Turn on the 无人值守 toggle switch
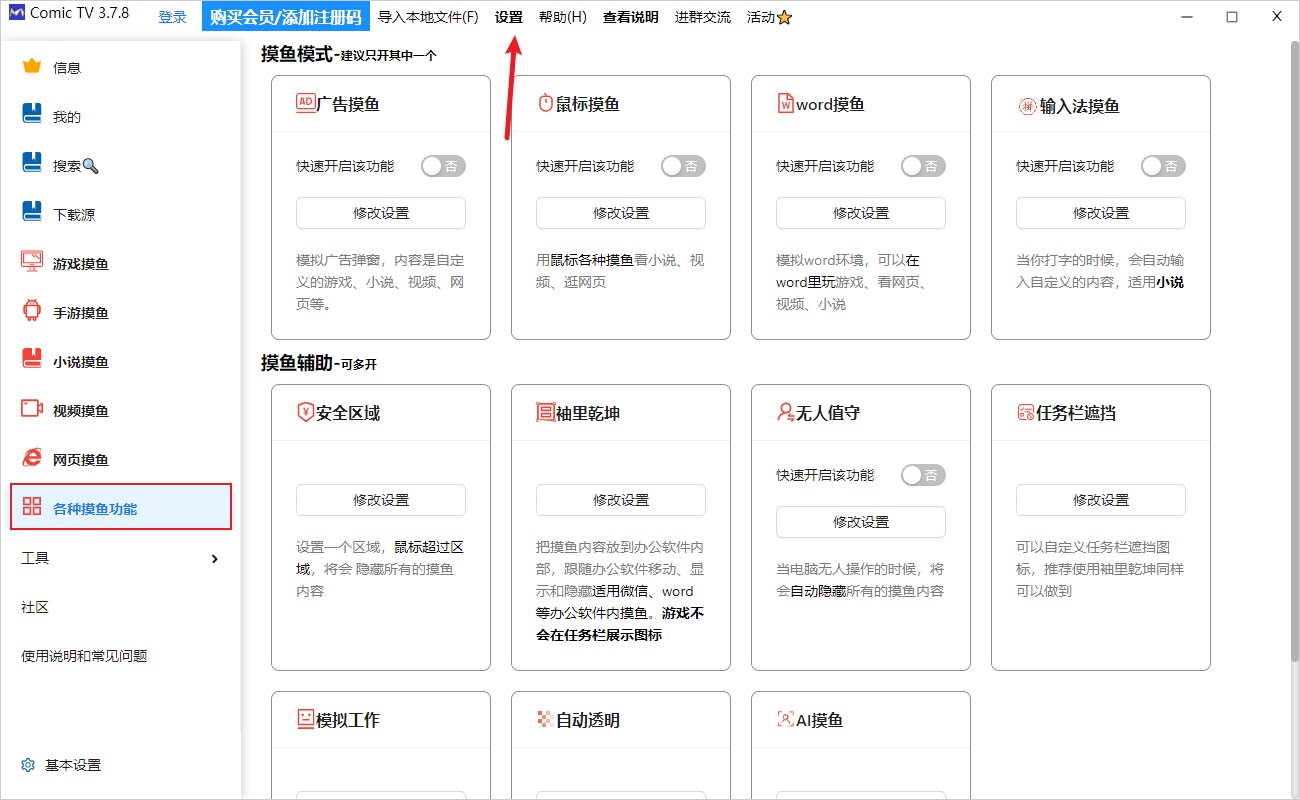The width and height of the screenshot is (1300, 800). coord(923,475)
